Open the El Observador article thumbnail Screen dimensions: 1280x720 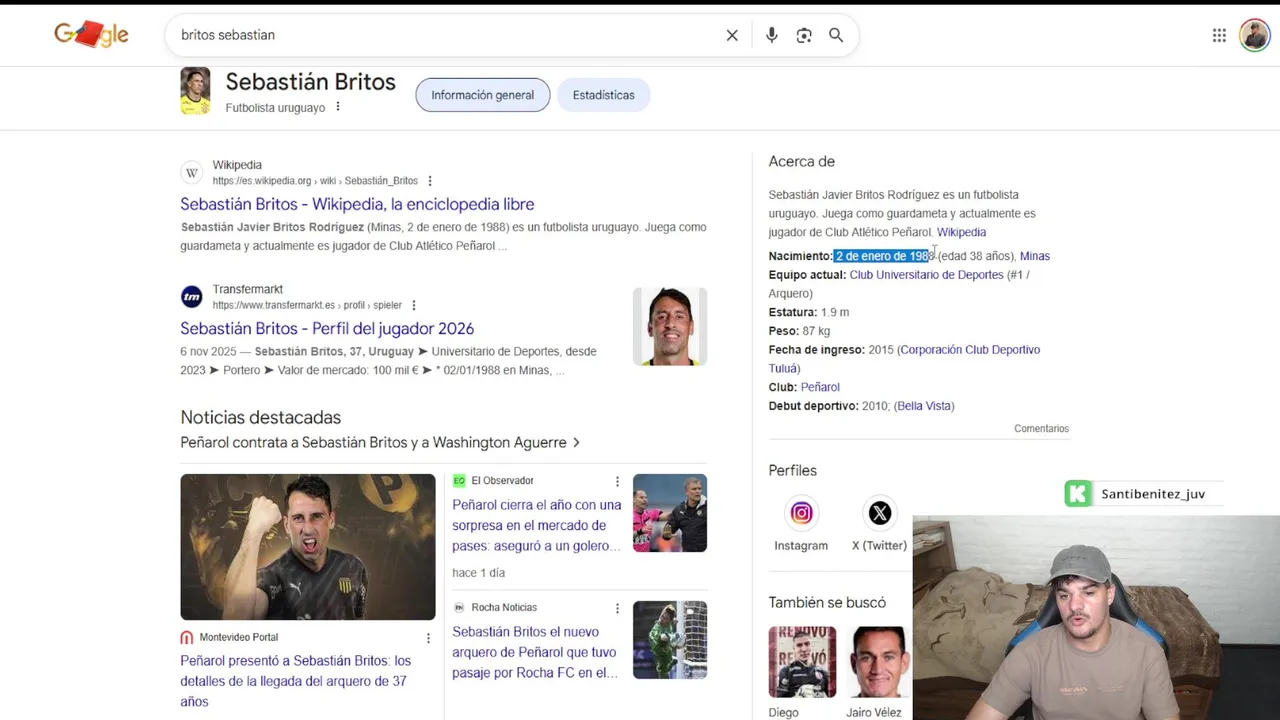670,513
